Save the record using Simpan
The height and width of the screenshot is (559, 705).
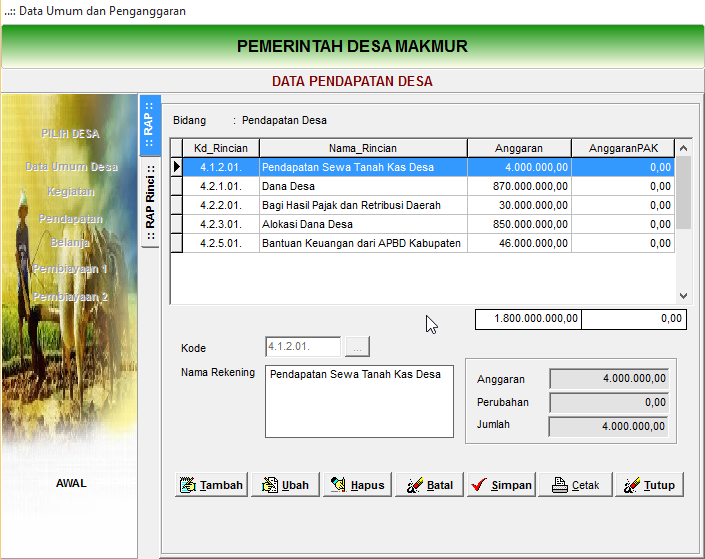[x=501, y=485]
